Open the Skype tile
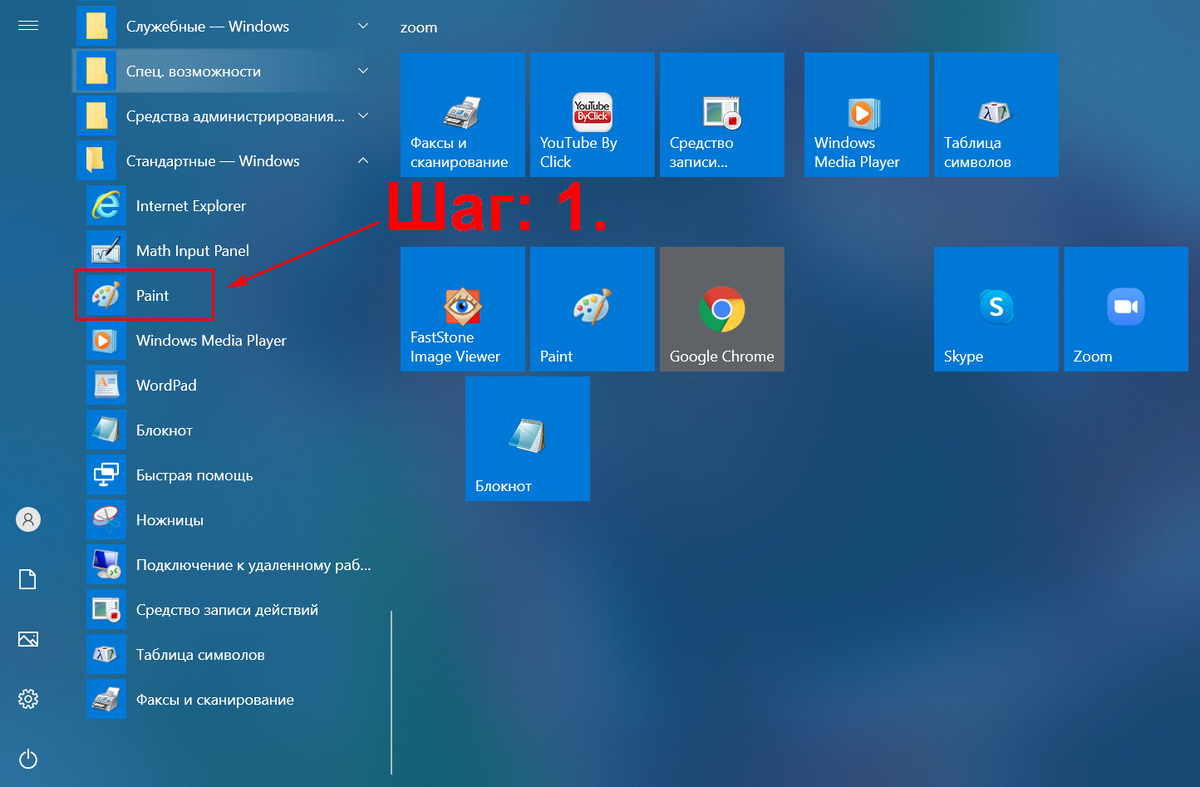 [996, 309]
